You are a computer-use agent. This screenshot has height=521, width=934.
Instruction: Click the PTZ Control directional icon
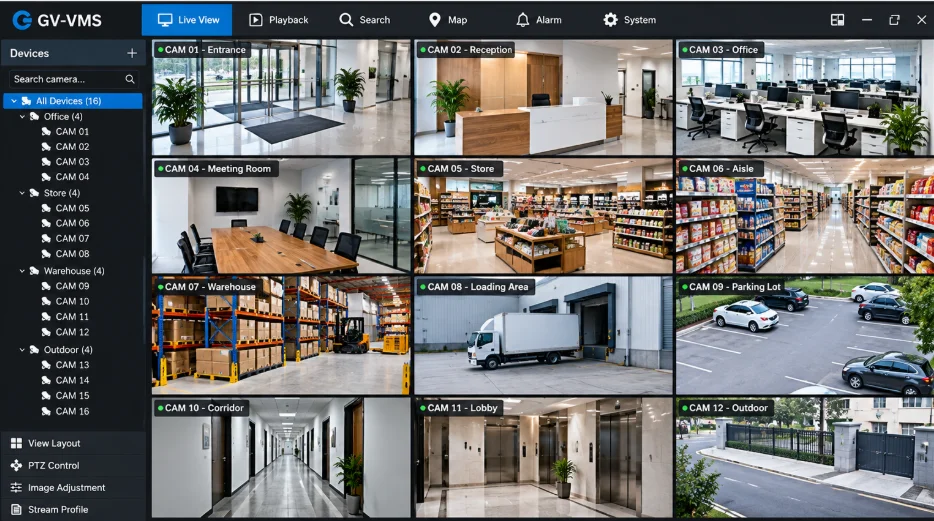click(x=16, y=465)
